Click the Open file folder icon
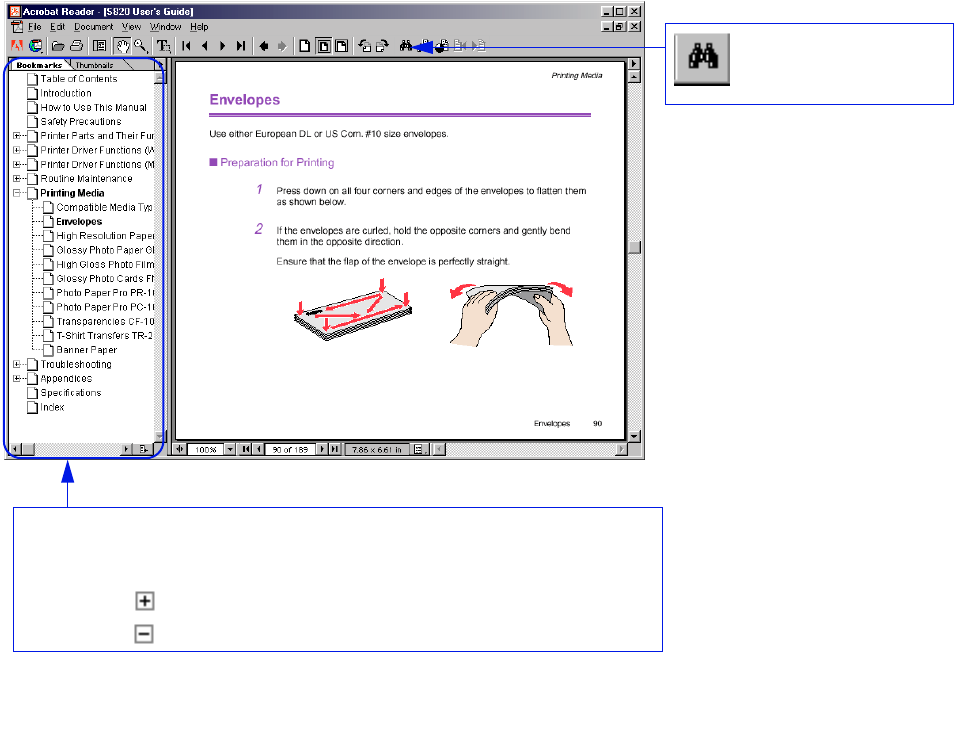 point(58,46)
